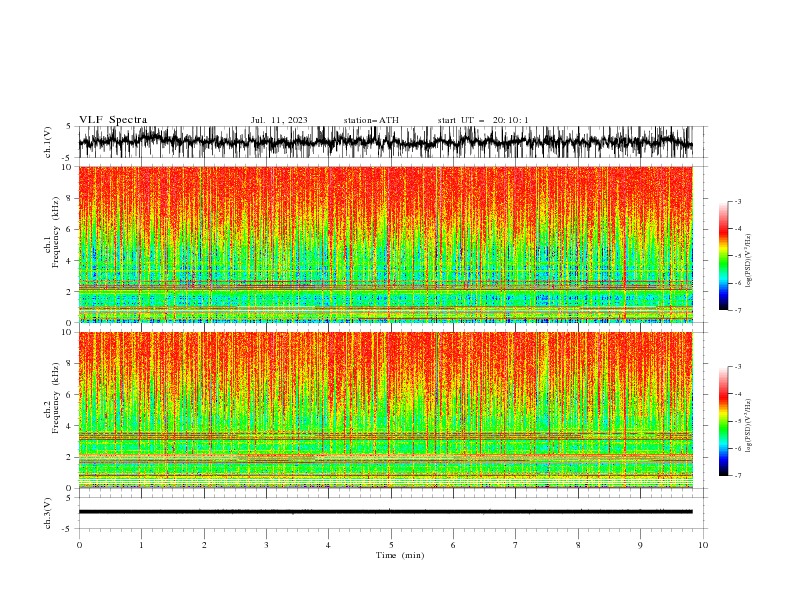Click the "ch.3(V)" waveform axis label
Screen dimensions: 792x612
[48, 513]
